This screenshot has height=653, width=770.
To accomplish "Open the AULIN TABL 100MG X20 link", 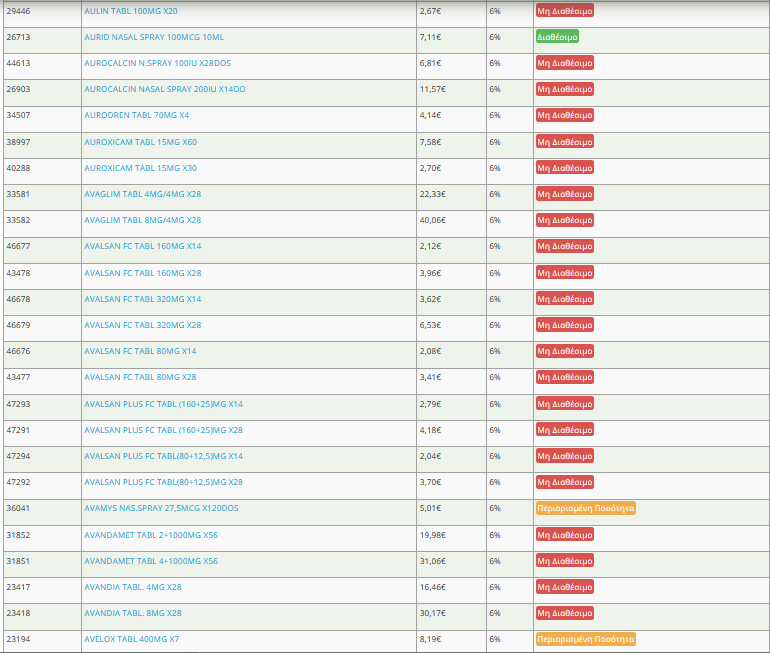I will [x=131, y=11].
